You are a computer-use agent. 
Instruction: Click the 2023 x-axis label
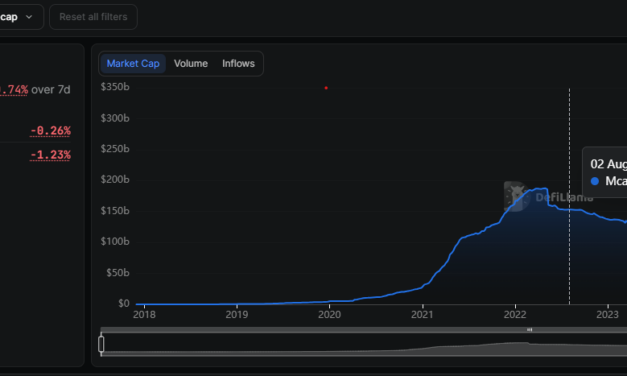[x=607, y=314]
